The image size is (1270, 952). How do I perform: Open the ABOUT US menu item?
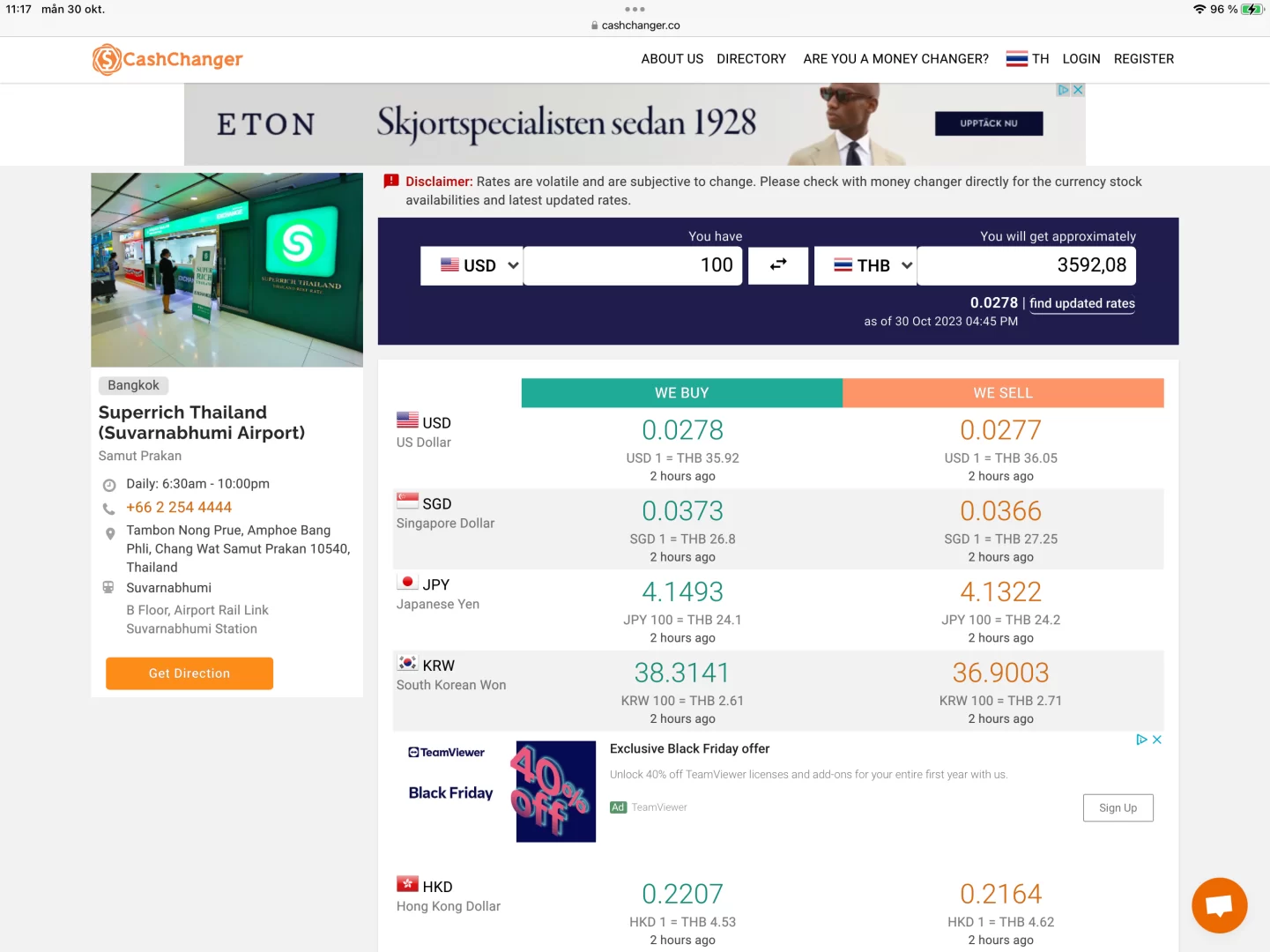pyautogui.click(x=672, y=59)
